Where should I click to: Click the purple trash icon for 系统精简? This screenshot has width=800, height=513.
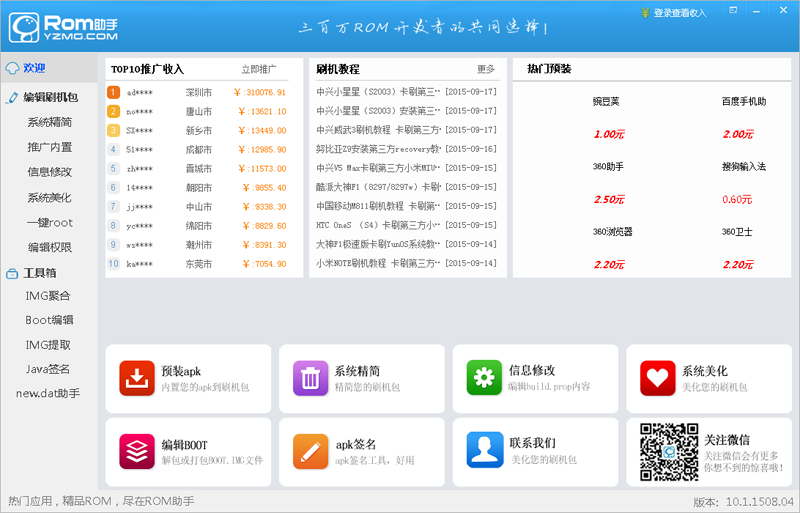[311, 379]
